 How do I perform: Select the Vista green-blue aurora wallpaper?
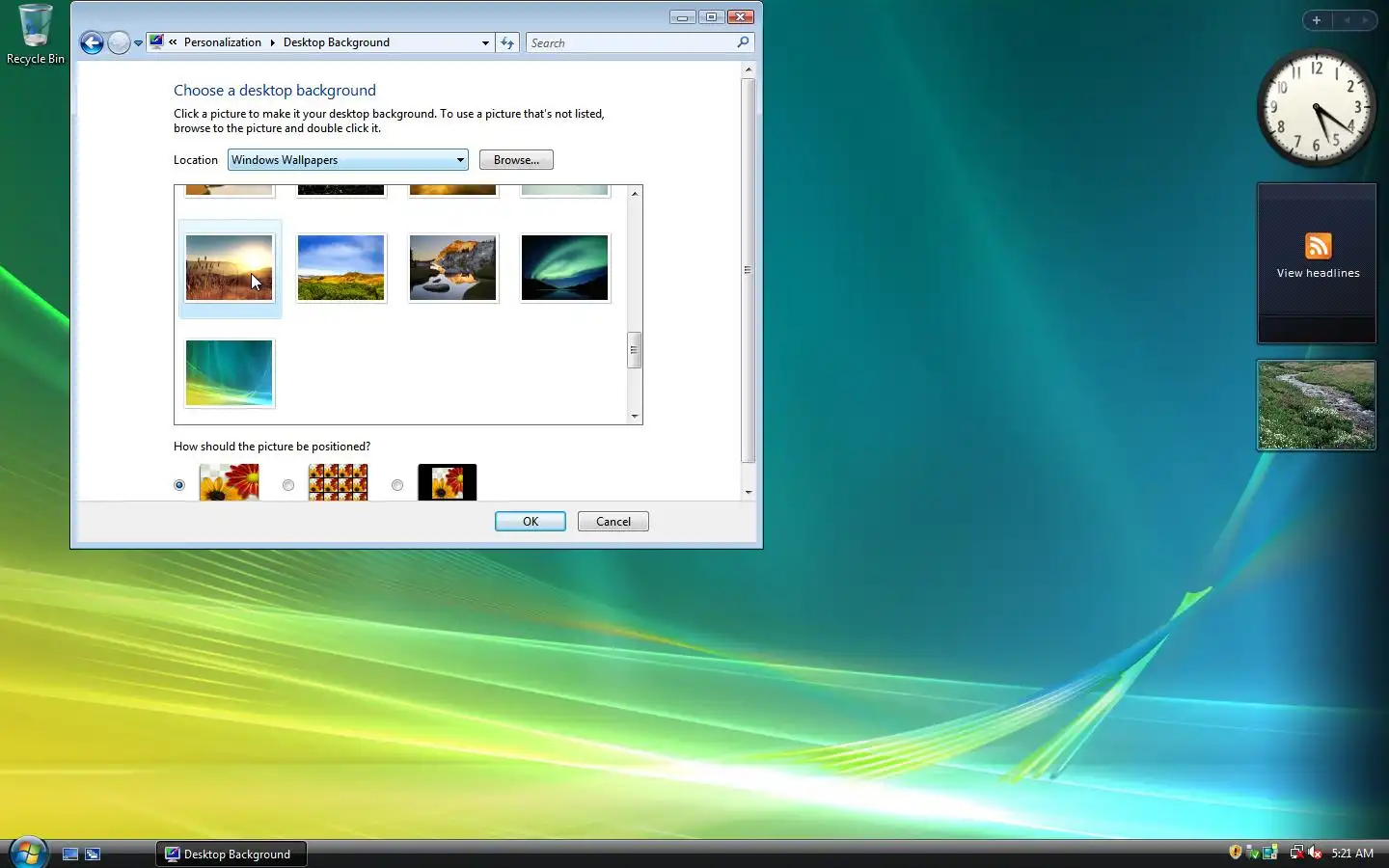(x=230, y=373)
